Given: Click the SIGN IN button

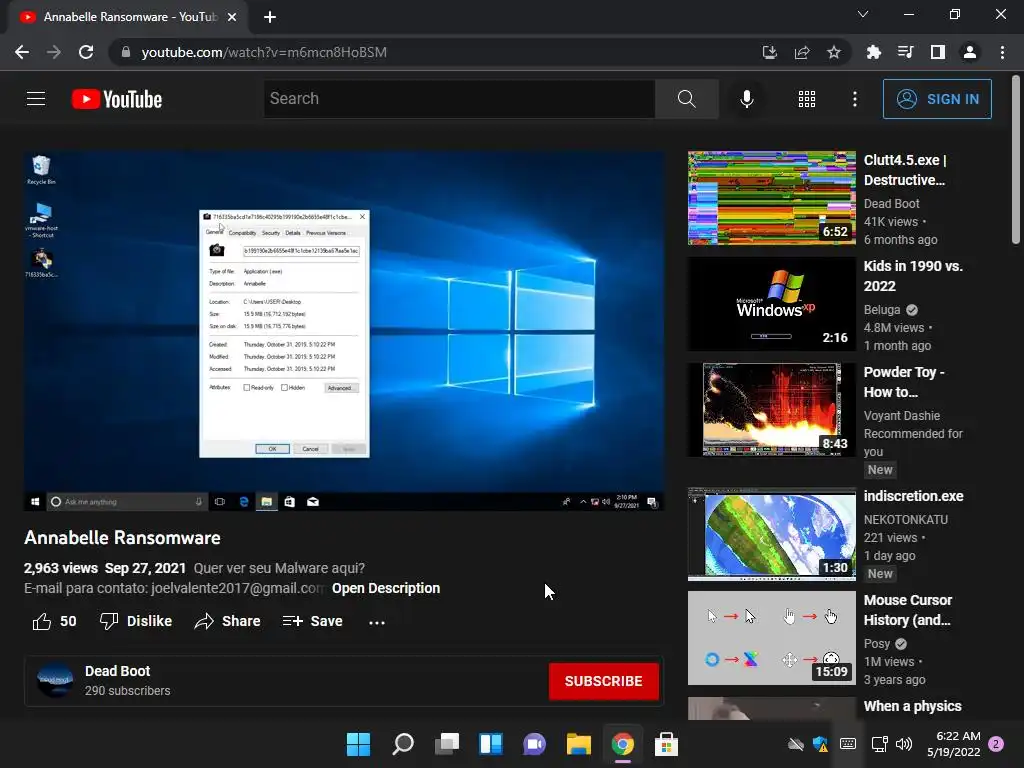Looking at the screenshot, I should pyautogui.click(x=937, y=99).
